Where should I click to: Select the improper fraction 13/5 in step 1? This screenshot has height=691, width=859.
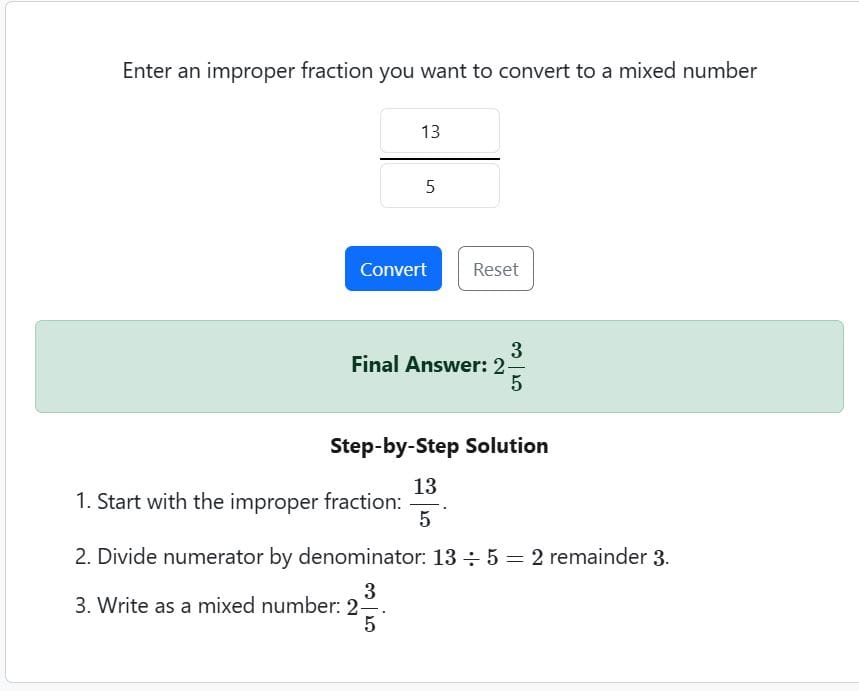point(425,498)
